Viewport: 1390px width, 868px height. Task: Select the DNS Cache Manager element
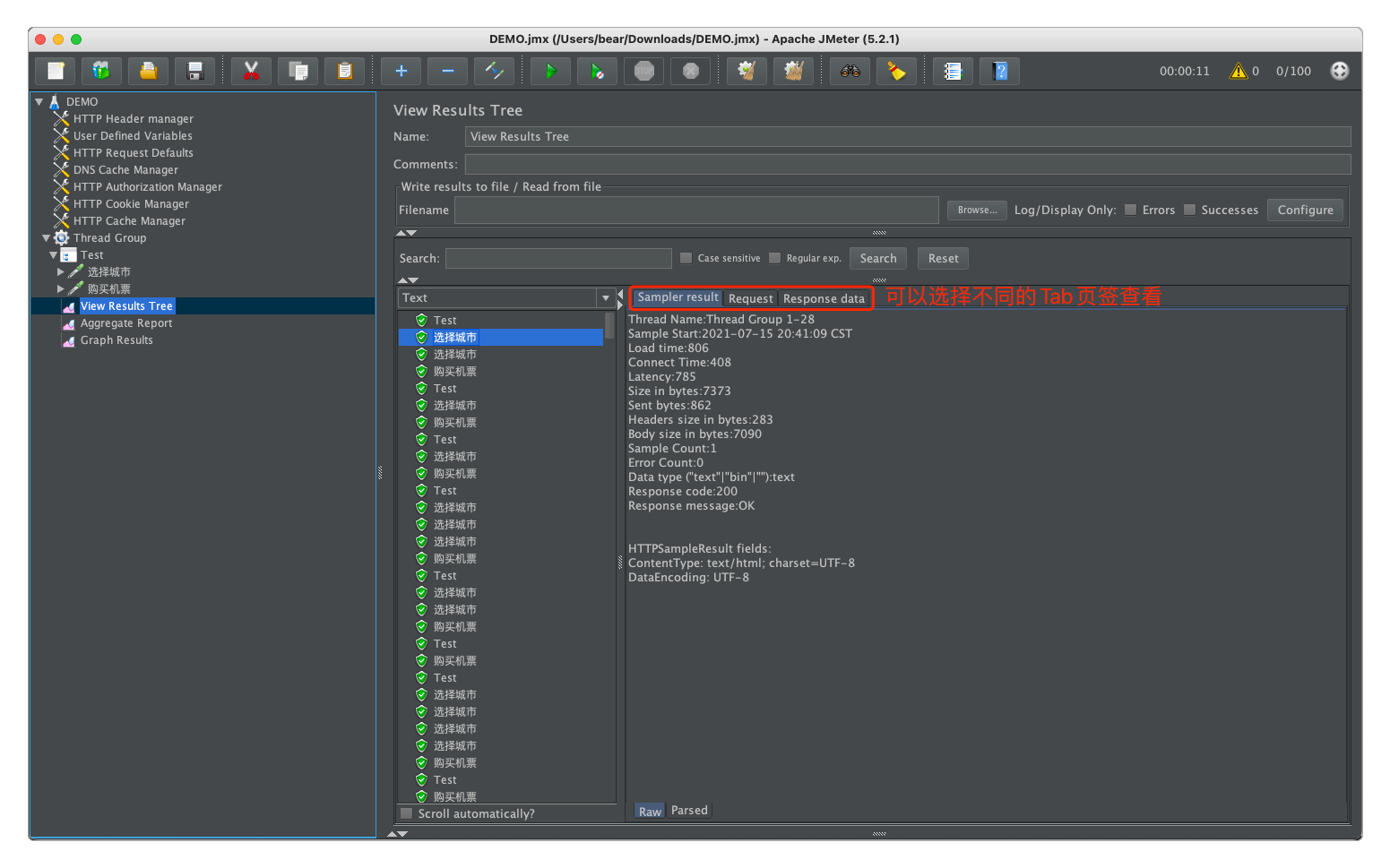tap(125, 169)
